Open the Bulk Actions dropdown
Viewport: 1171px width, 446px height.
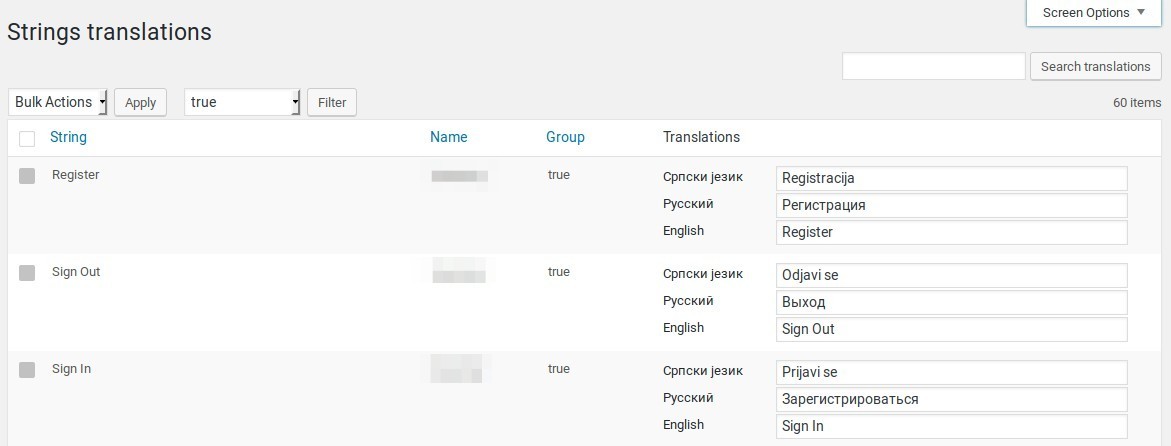[58, 102]
